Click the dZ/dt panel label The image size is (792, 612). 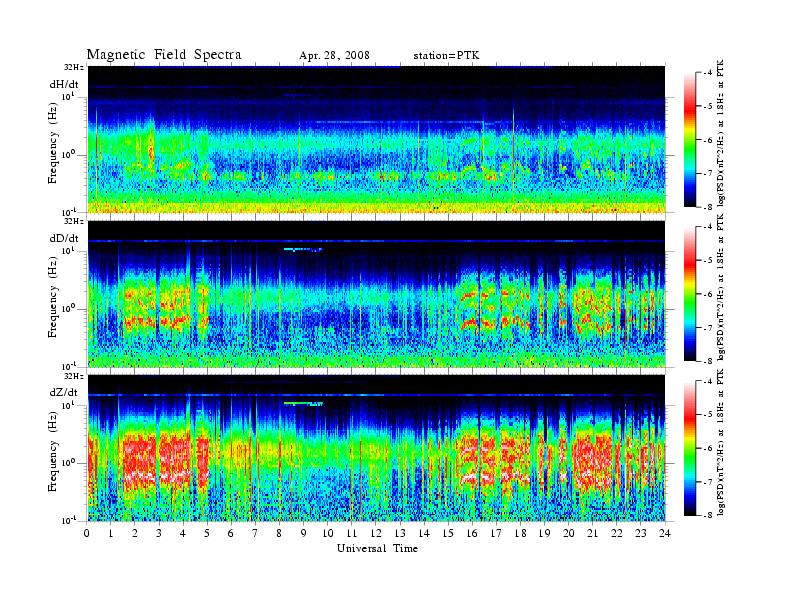[64, 392]
